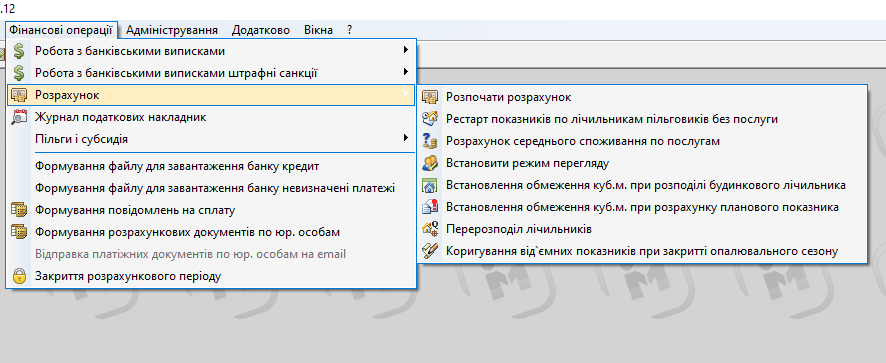Click the calculator icon beside Розрахунок
Viewport: 886px width, 363px height.
19,95
